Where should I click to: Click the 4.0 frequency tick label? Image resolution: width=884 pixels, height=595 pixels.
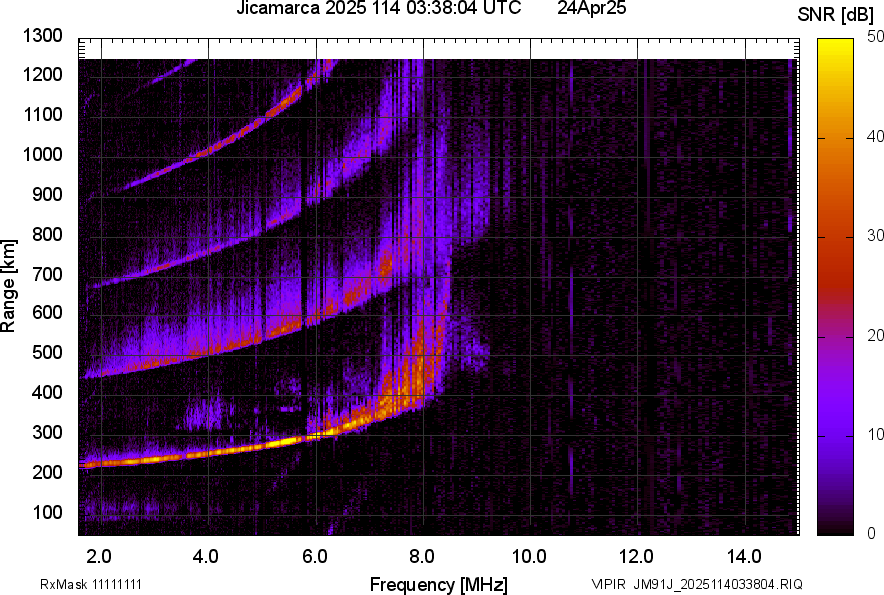click(206, 557)
